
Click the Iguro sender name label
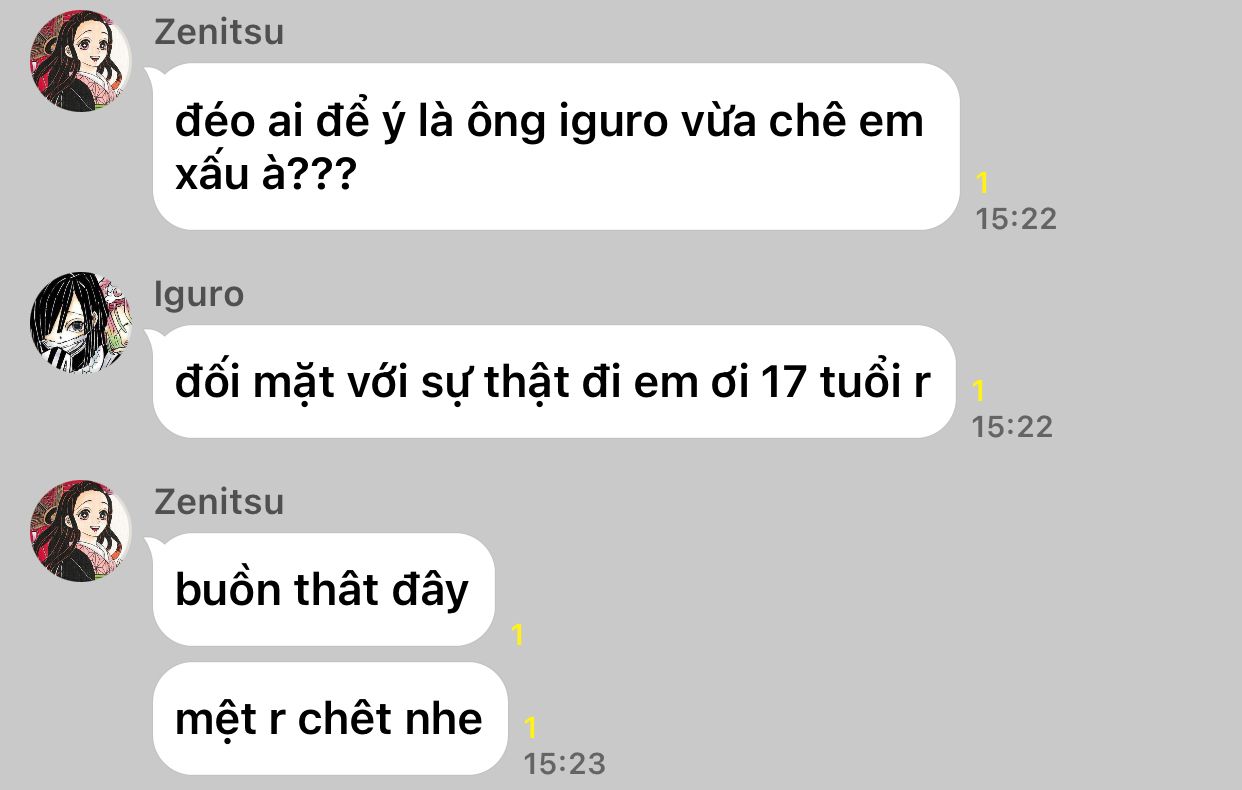[199, 294]
